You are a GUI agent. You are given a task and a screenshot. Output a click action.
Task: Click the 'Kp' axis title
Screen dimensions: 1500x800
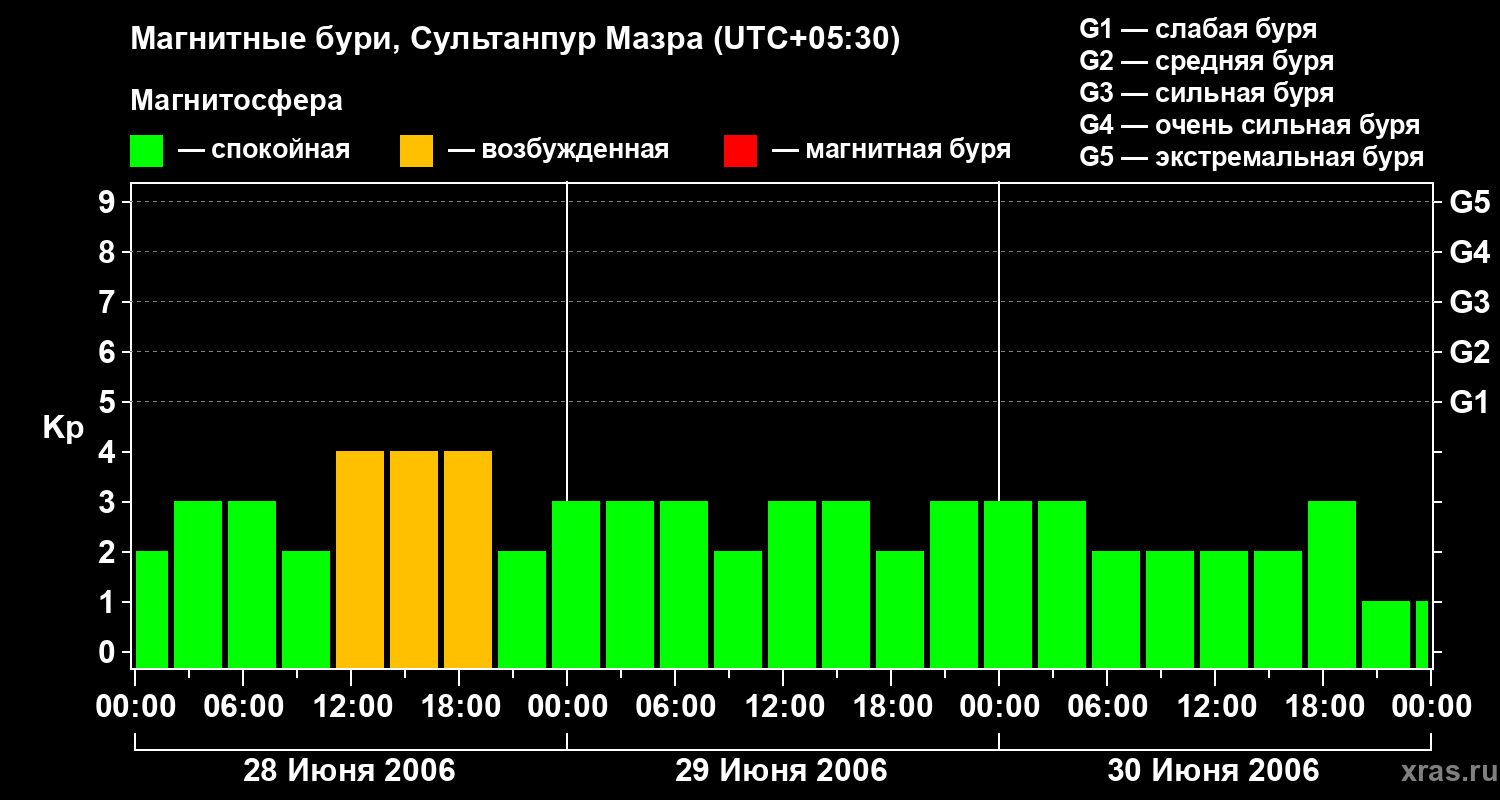(x=63, y=429)
